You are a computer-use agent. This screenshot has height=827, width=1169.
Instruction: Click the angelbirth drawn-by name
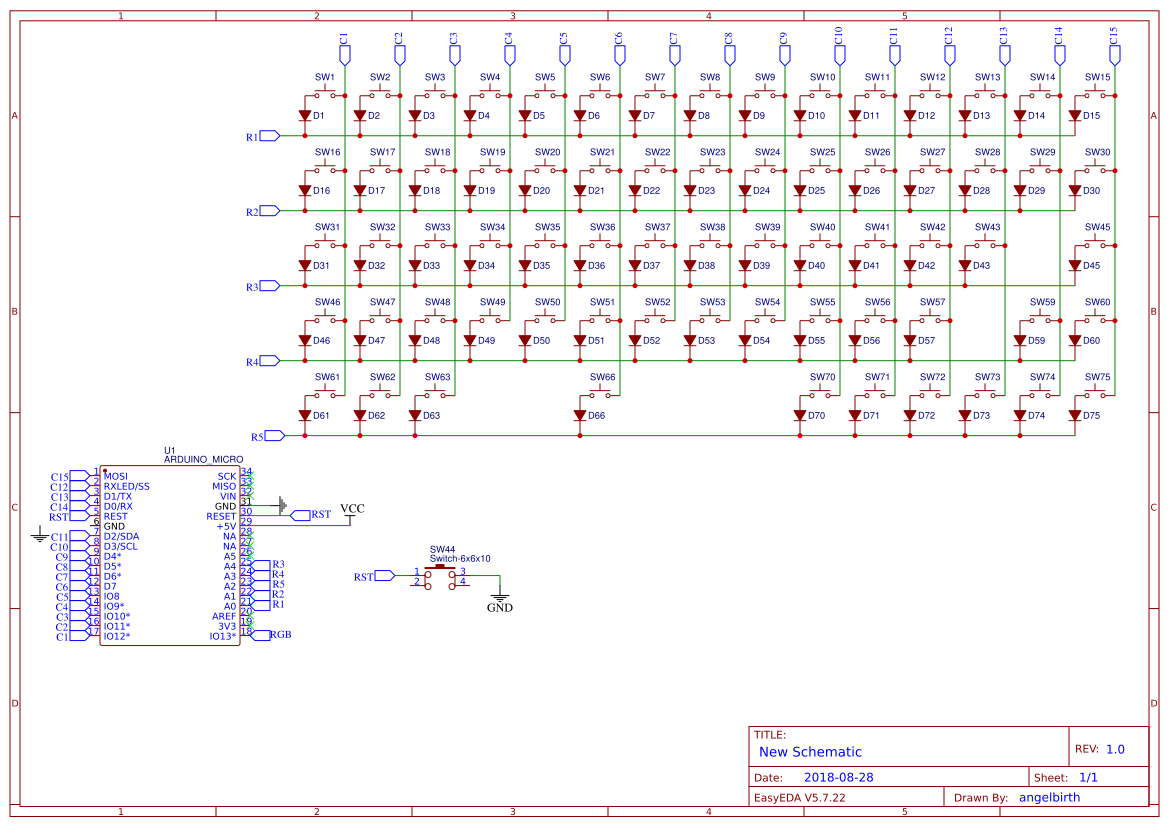pyautogui.click(x=1049, y=797)
